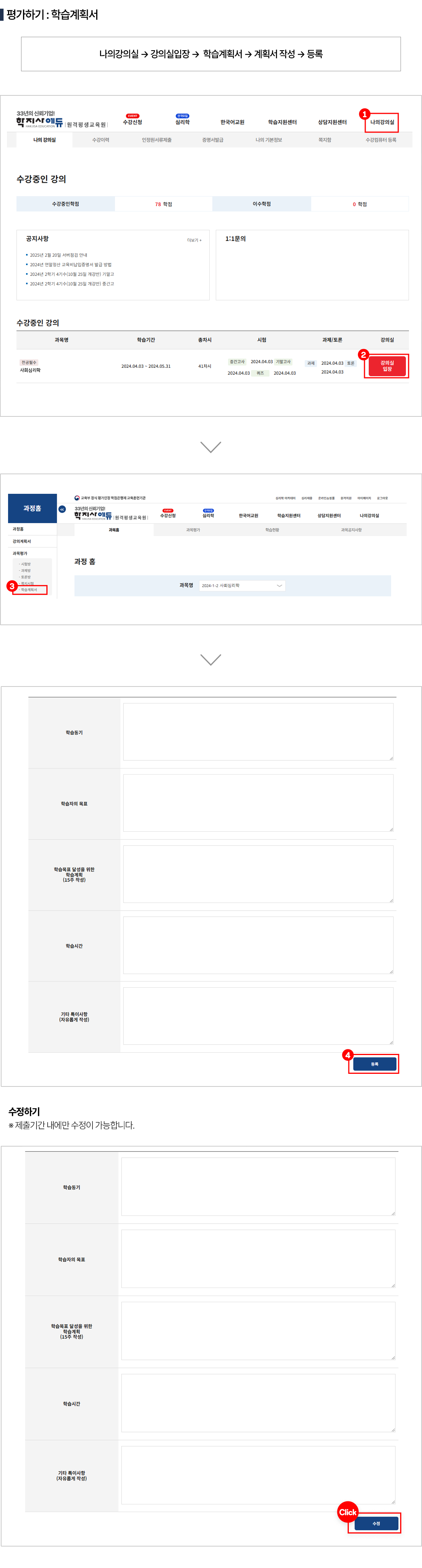This screenshot has height=1568, width=422.
Task: Click the blue 등록 button
Action: 374,1064
